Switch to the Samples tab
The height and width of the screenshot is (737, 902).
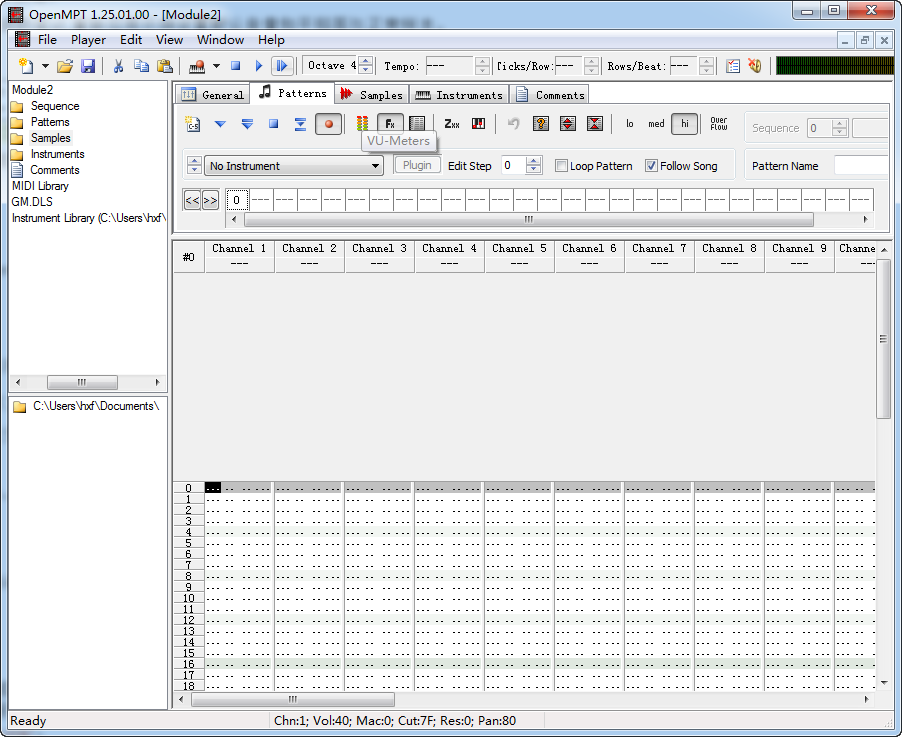coord(372,94)
